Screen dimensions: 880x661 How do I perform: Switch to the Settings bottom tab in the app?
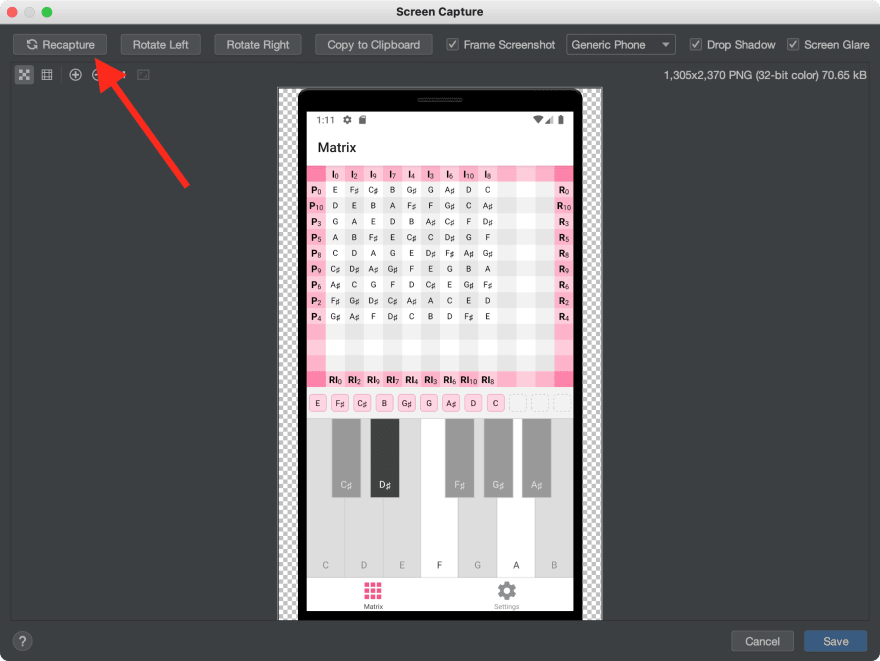506,595
